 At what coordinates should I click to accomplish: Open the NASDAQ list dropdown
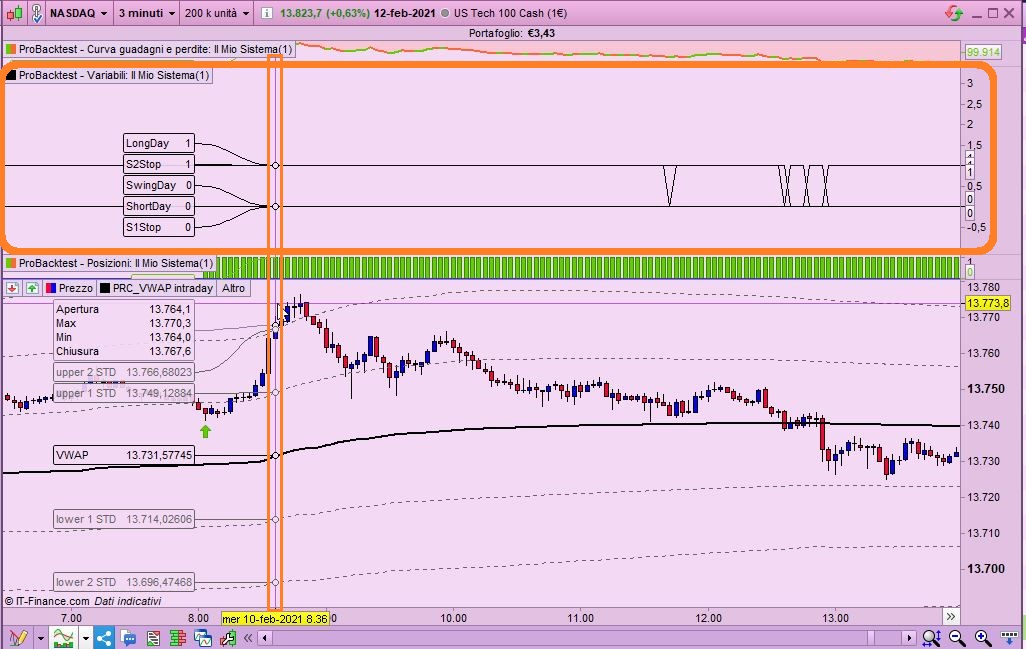(x=78, y=13)
